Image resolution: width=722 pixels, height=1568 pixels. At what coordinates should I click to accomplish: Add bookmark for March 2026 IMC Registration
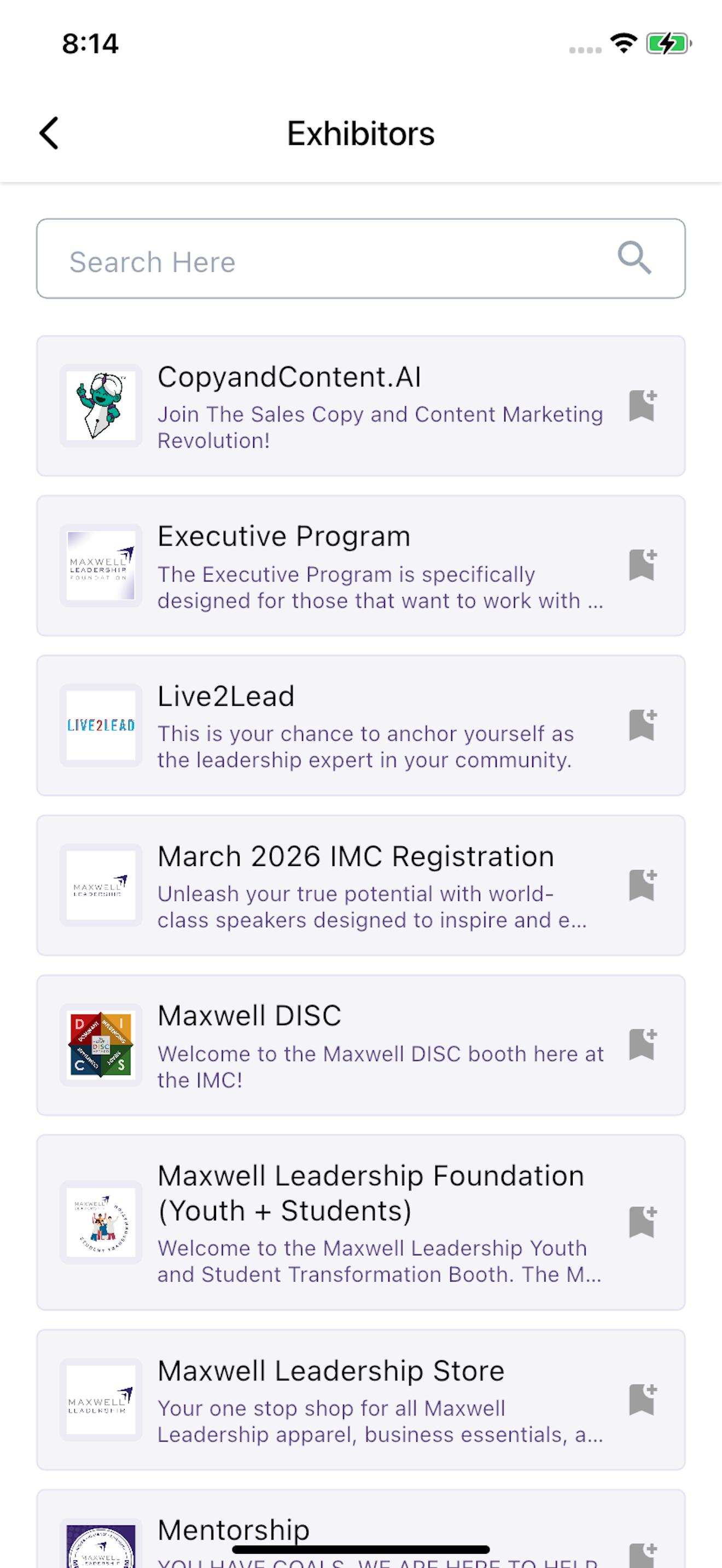click(642, 885)
